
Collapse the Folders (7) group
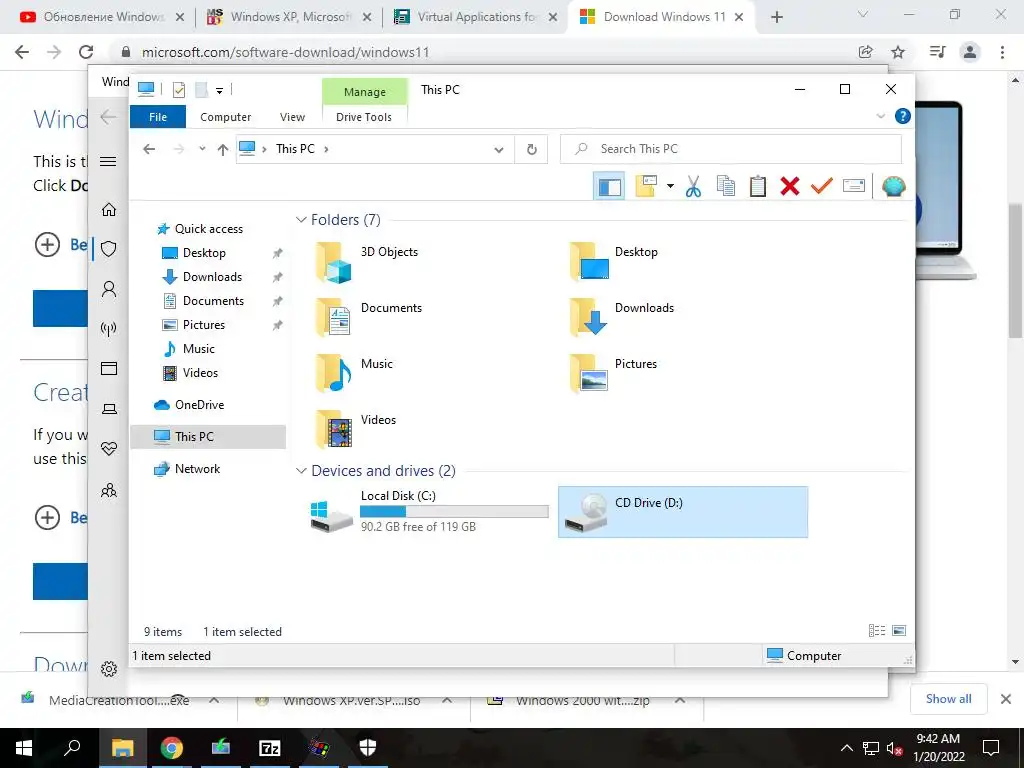point(301,219)
